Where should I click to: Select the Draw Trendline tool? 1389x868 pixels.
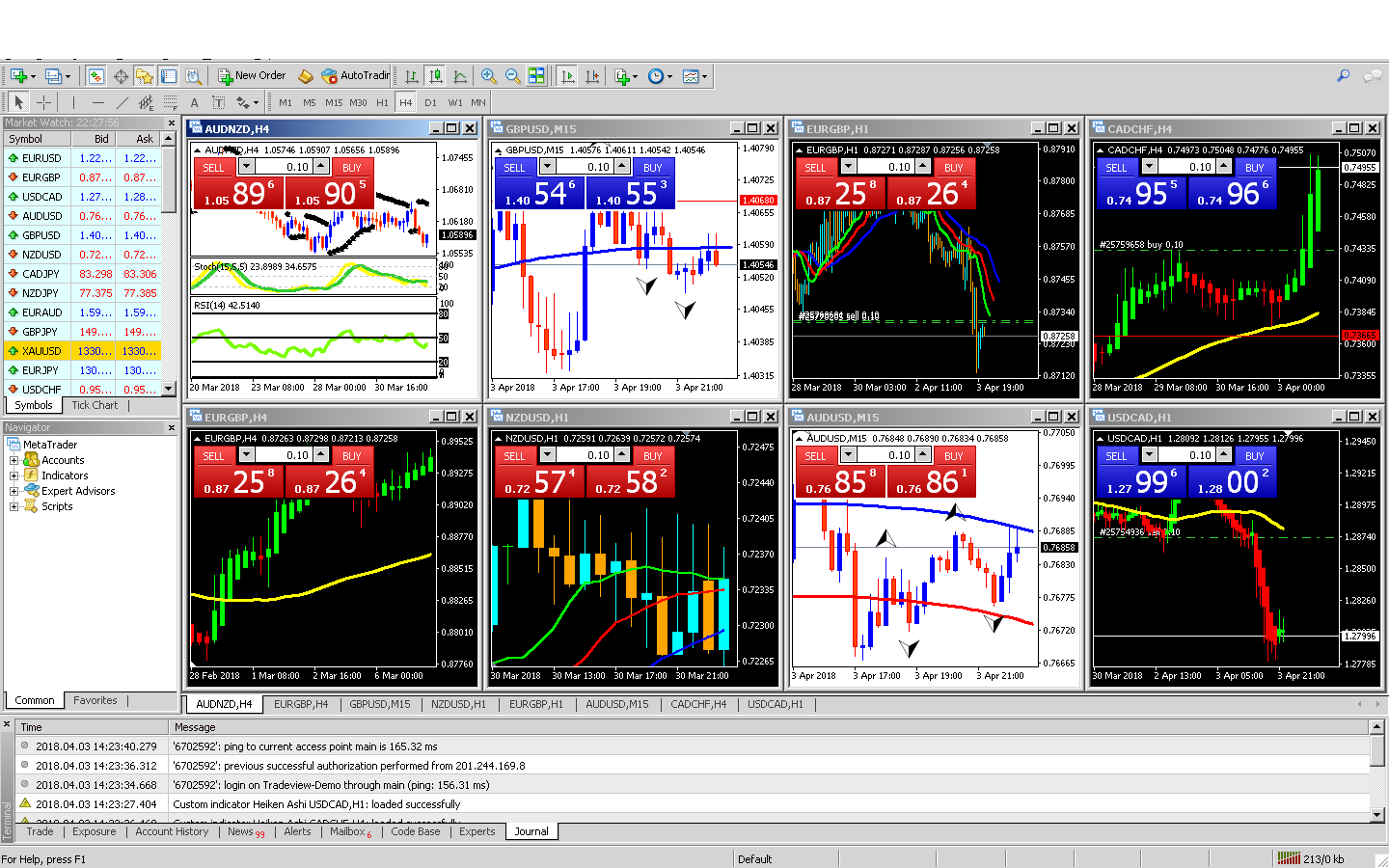pos(122,102)
